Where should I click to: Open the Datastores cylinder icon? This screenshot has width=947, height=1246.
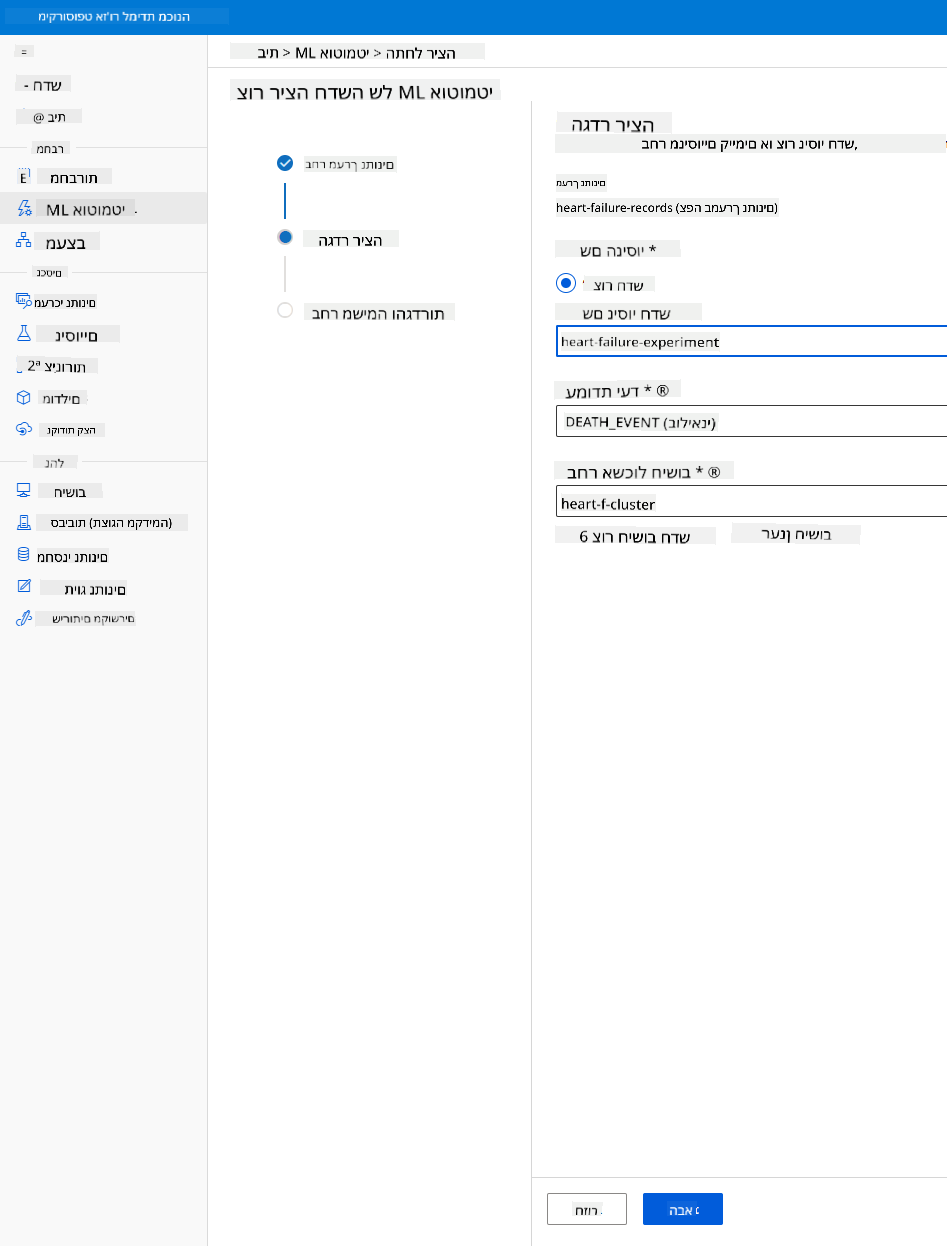click(24, 555)
